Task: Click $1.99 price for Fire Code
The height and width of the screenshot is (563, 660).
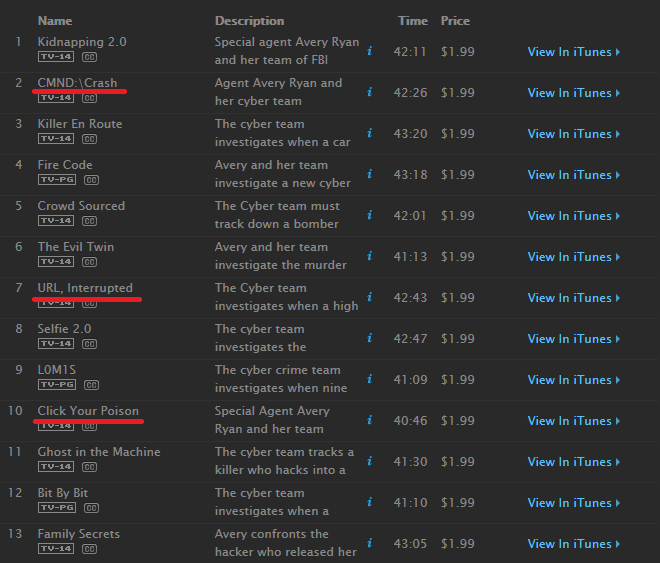Action: click(458, 175)
